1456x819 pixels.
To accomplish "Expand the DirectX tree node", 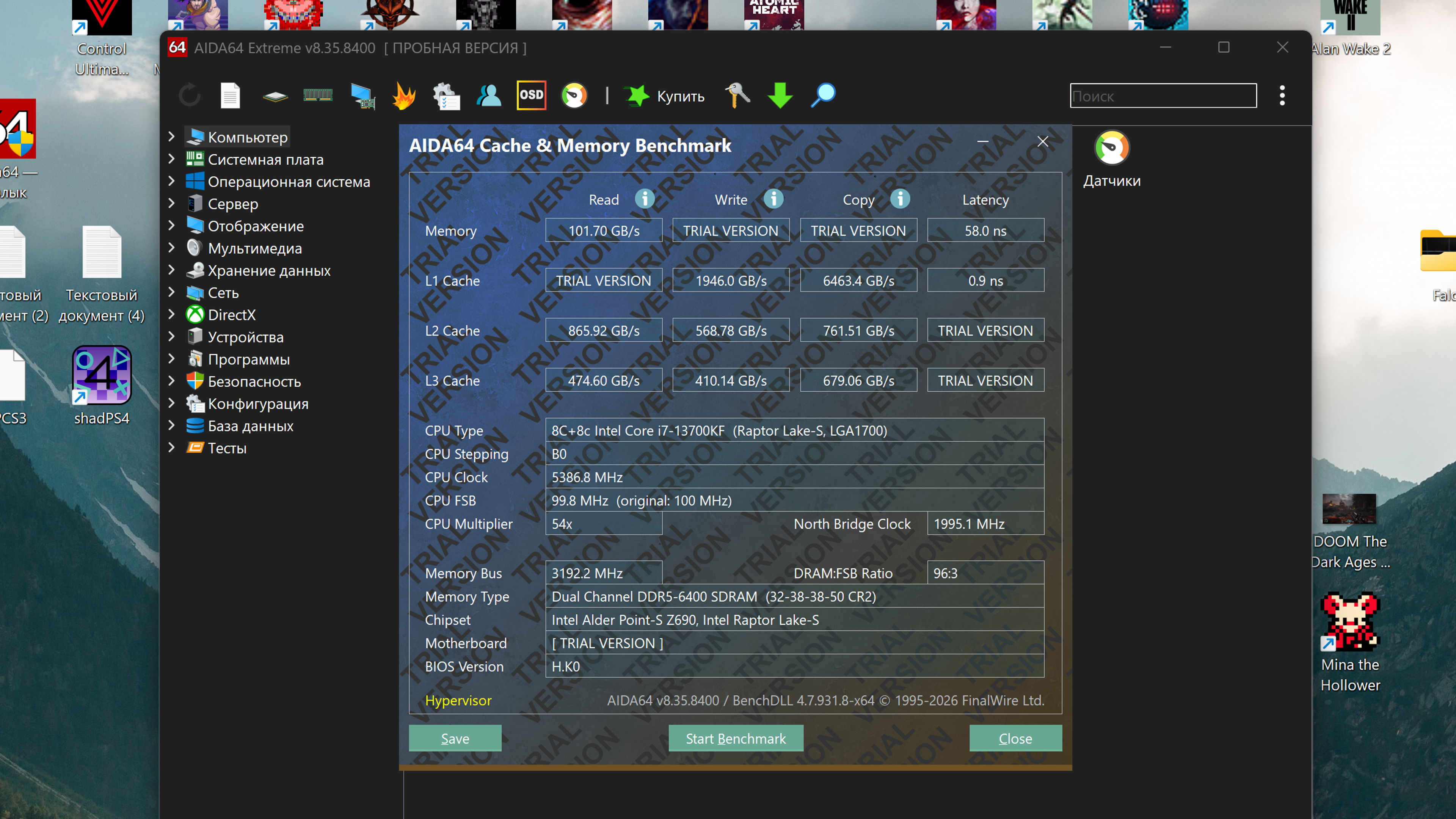I will pyautogui.click(x=171, y=314).
